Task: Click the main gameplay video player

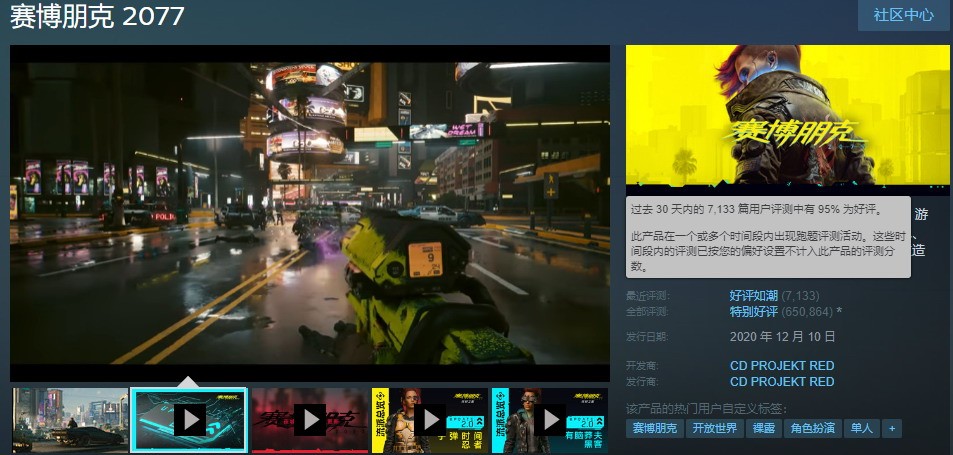Action: tap(310, 212)
